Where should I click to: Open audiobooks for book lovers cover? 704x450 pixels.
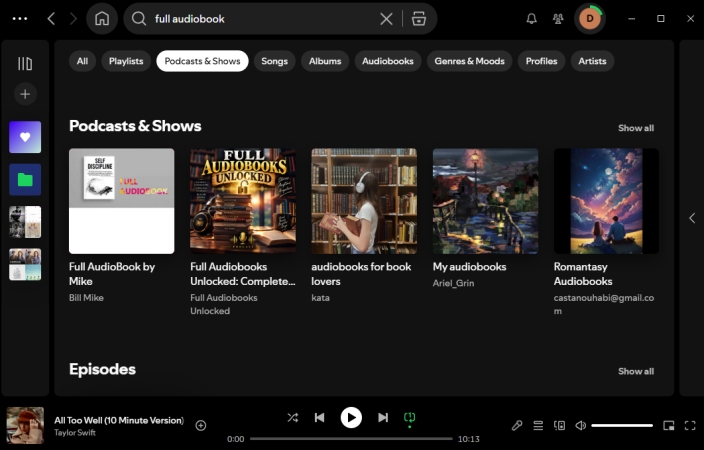click(x=364, y=201)
